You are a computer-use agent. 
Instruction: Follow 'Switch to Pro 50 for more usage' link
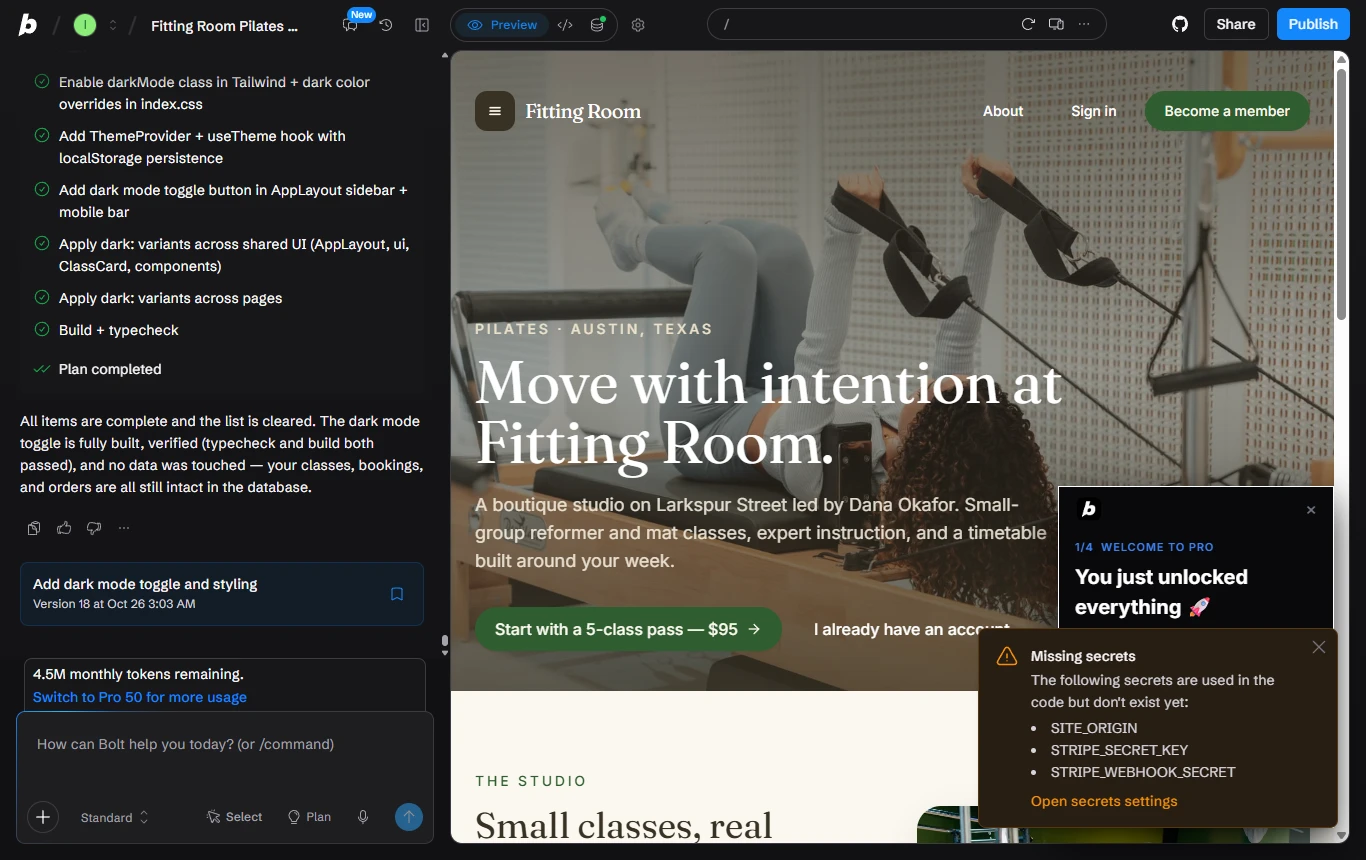(140, 697)
